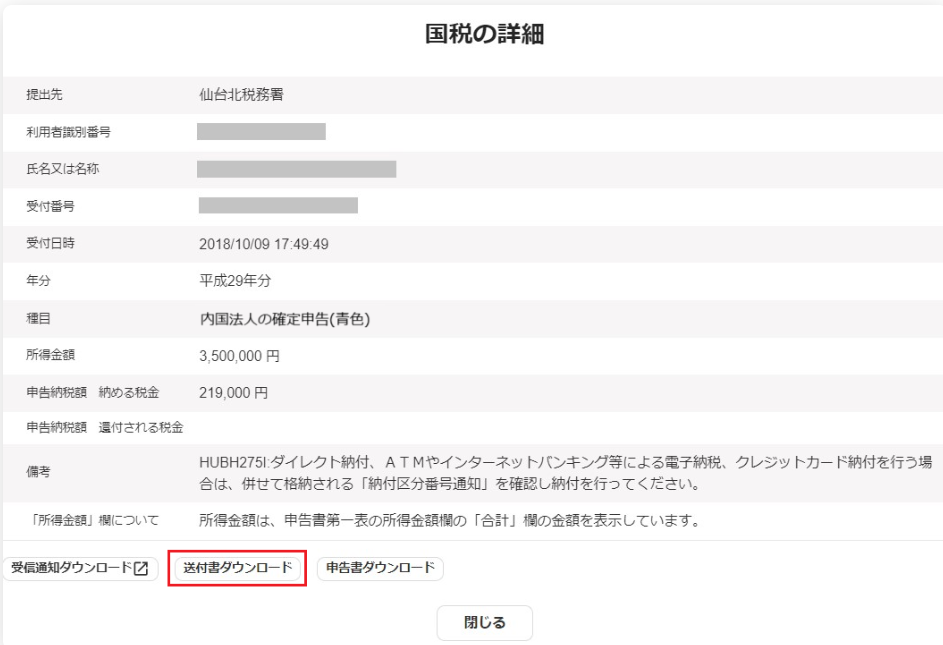
Task: Click the 申告納税額 納める税金 label
Action: [x=93, y=392]
